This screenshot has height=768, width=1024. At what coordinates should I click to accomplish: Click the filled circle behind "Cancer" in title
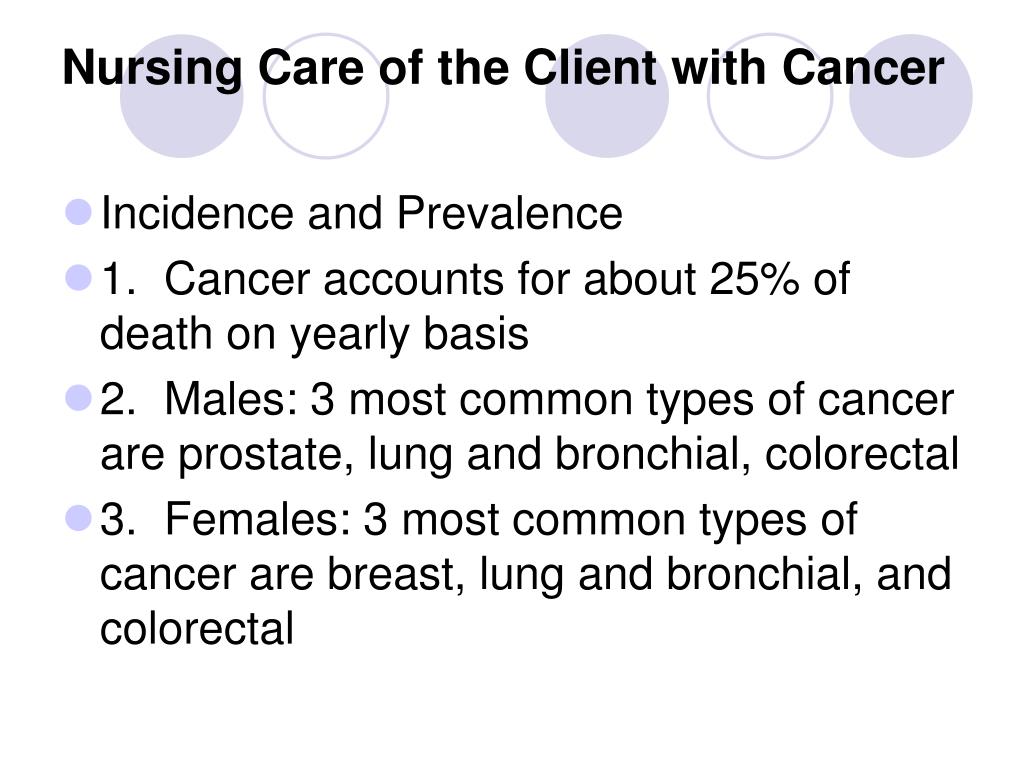pyautogui.click(x=910, y=96)
